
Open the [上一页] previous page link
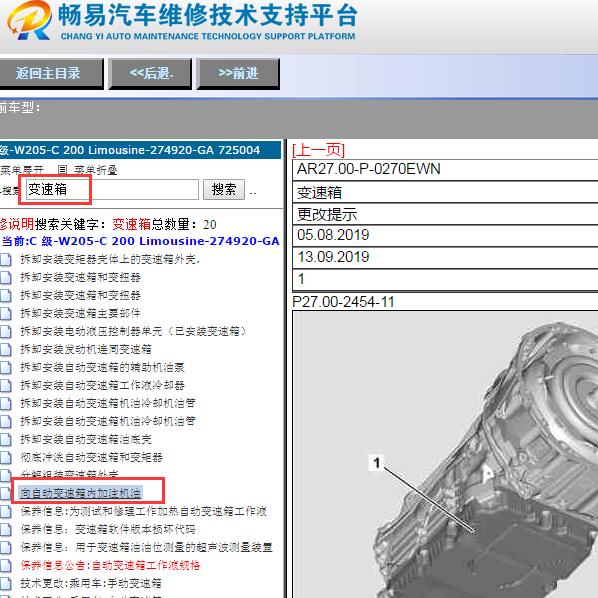[x=318, y=150]
